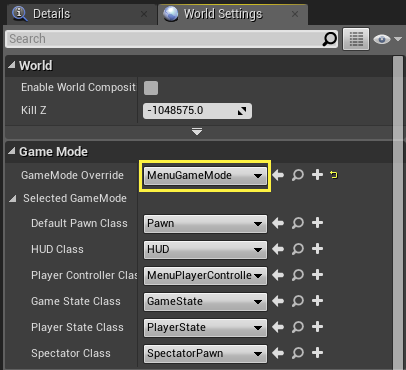
Task: Click the panel's vertical scrollbar
Action: pos(398,213)
